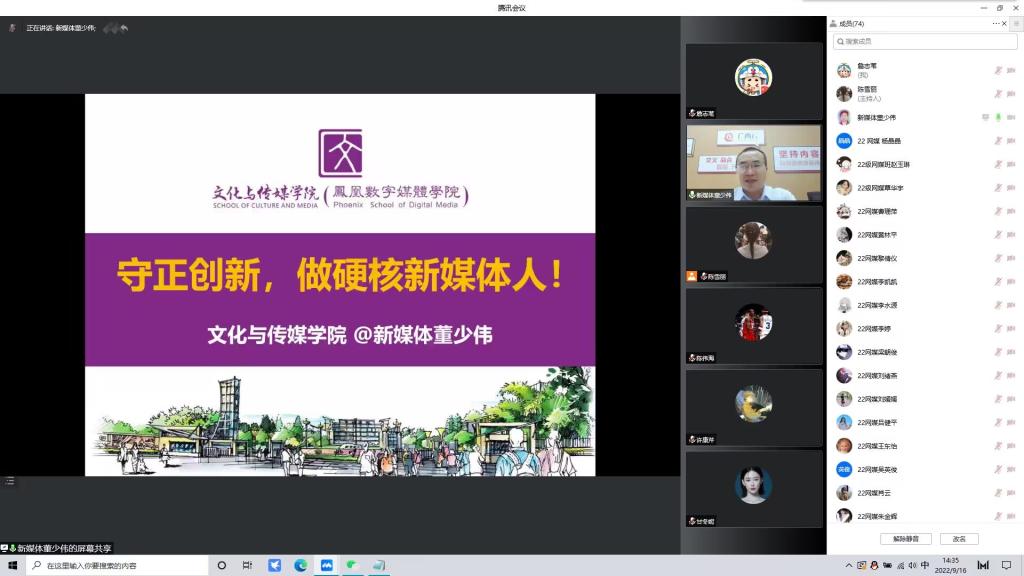Select the basketball-avatar participant tile

click(x=754, y=326)
